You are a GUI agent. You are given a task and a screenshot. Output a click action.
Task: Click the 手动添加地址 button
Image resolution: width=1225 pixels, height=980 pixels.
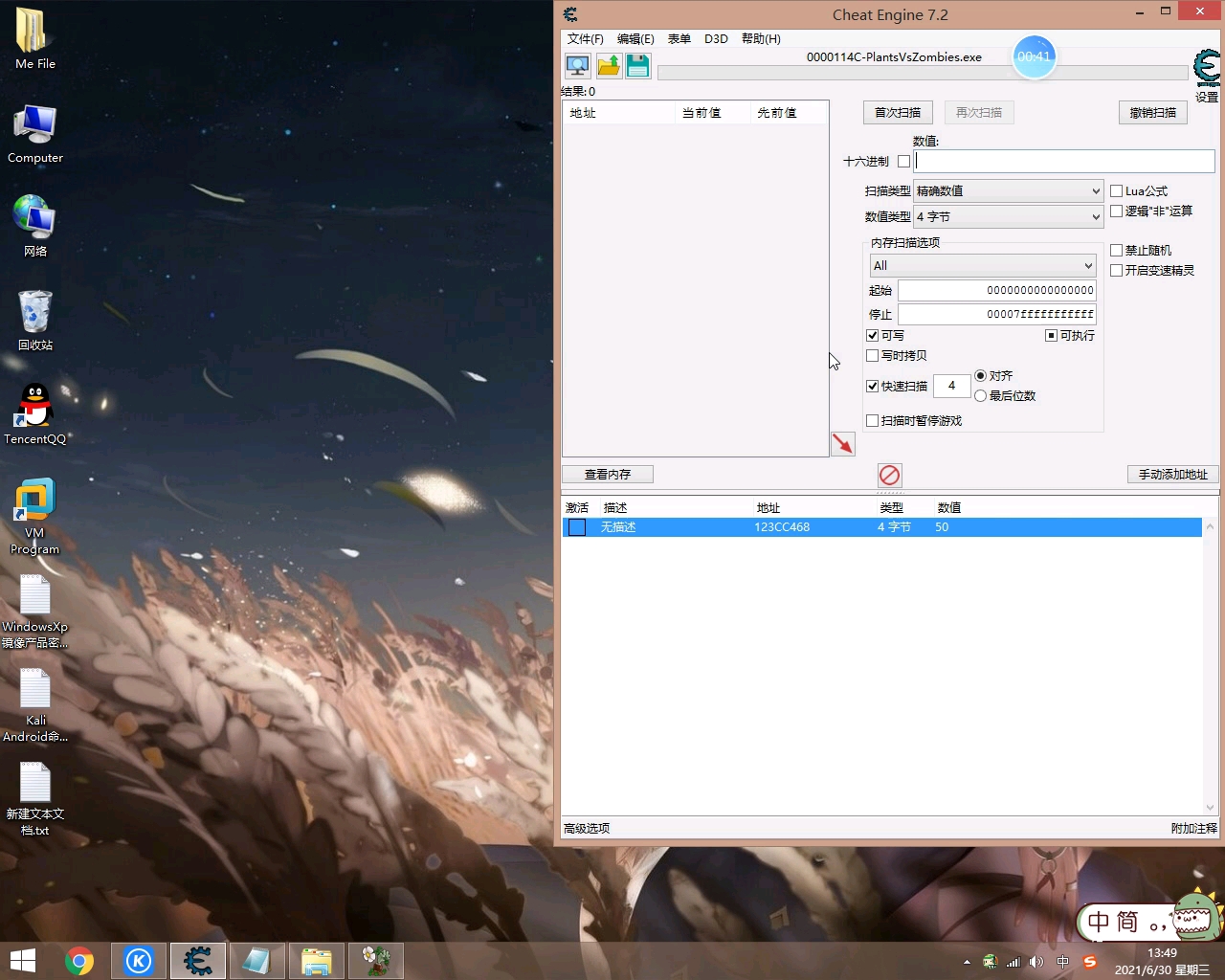(x=1173, y=475)
